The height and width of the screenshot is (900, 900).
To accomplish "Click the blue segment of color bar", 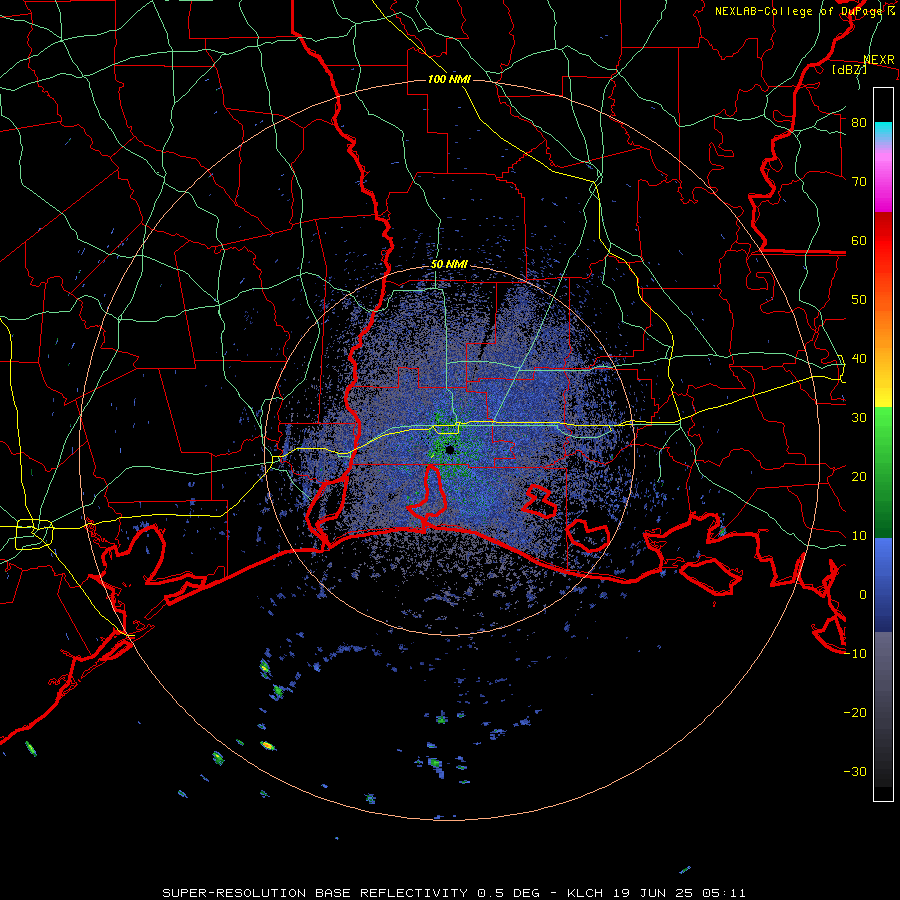I will pyautogui.click(x=883, y=585).
